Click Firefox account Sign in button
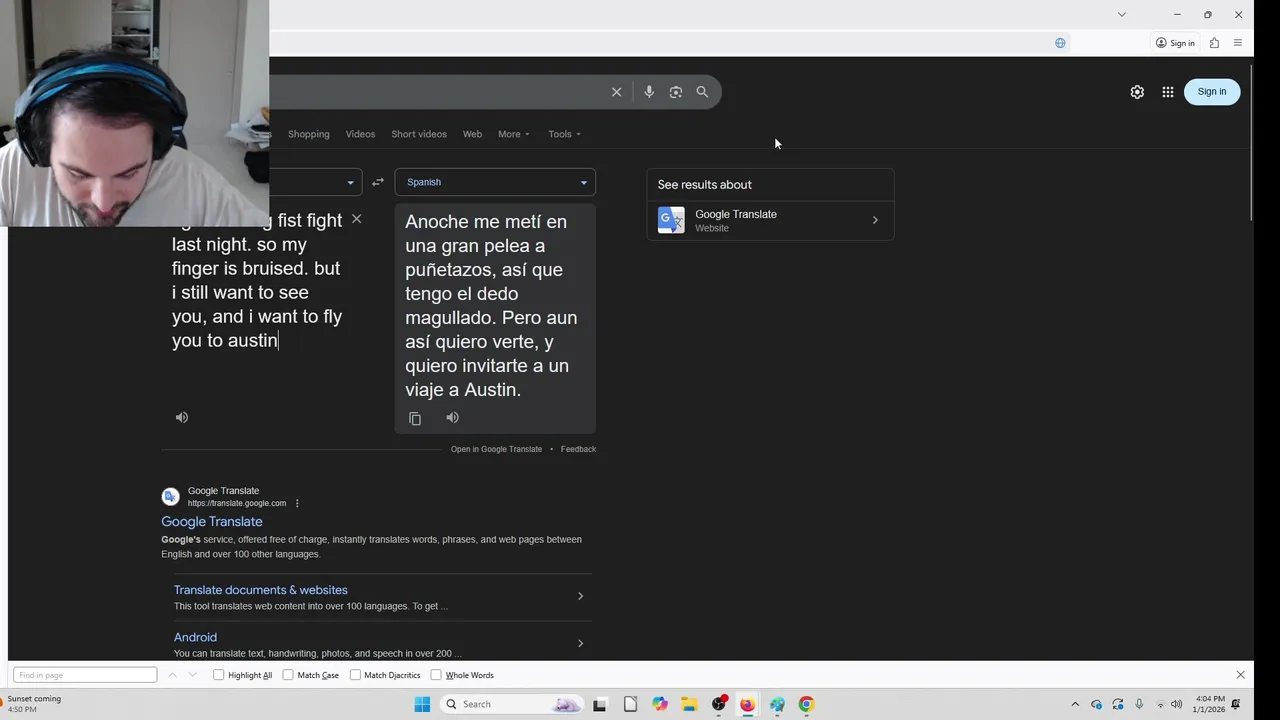Screen dimensions: 1280x720 coord(1175,43)
